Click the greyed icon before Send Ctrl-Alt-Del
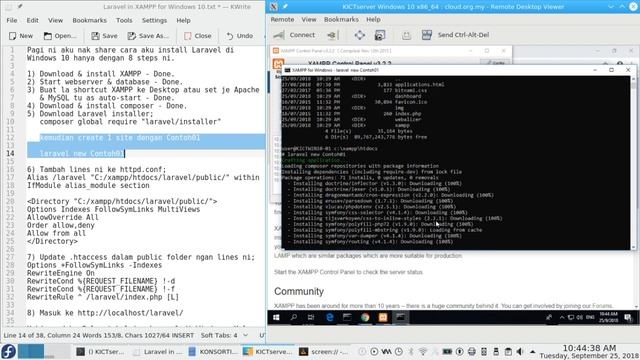This screenshot has height=360, width=640. (406, 36)
